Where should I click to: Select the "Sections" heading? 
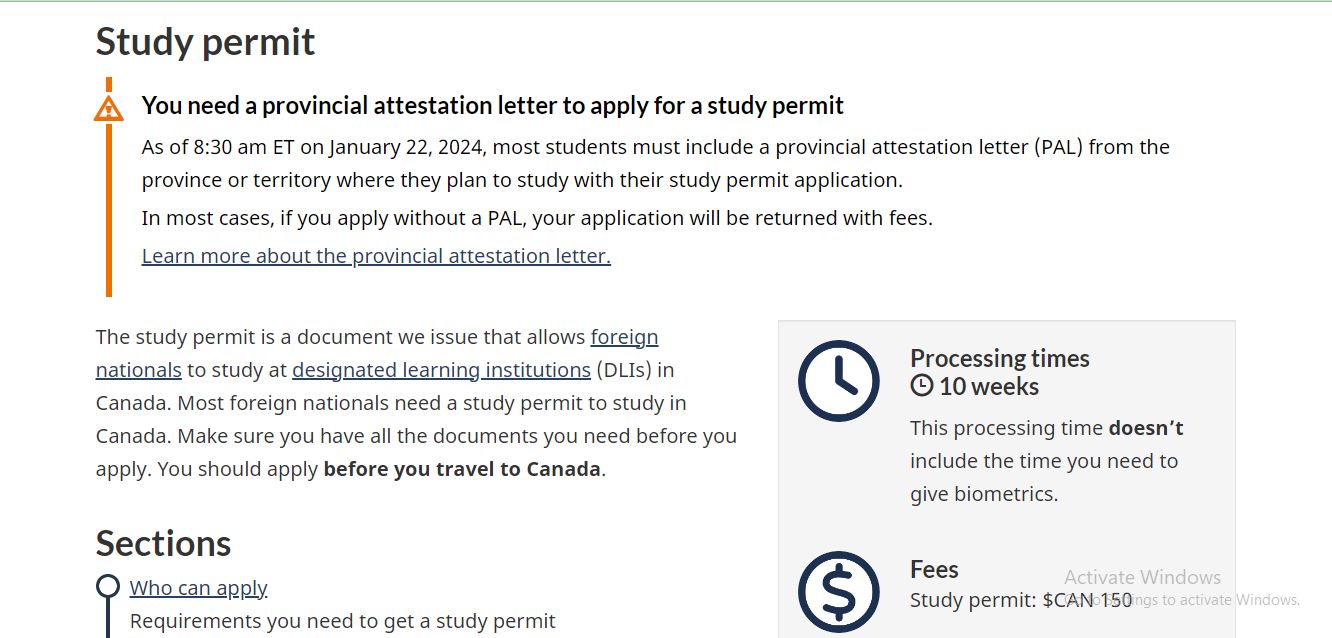[x=162, y=543]
